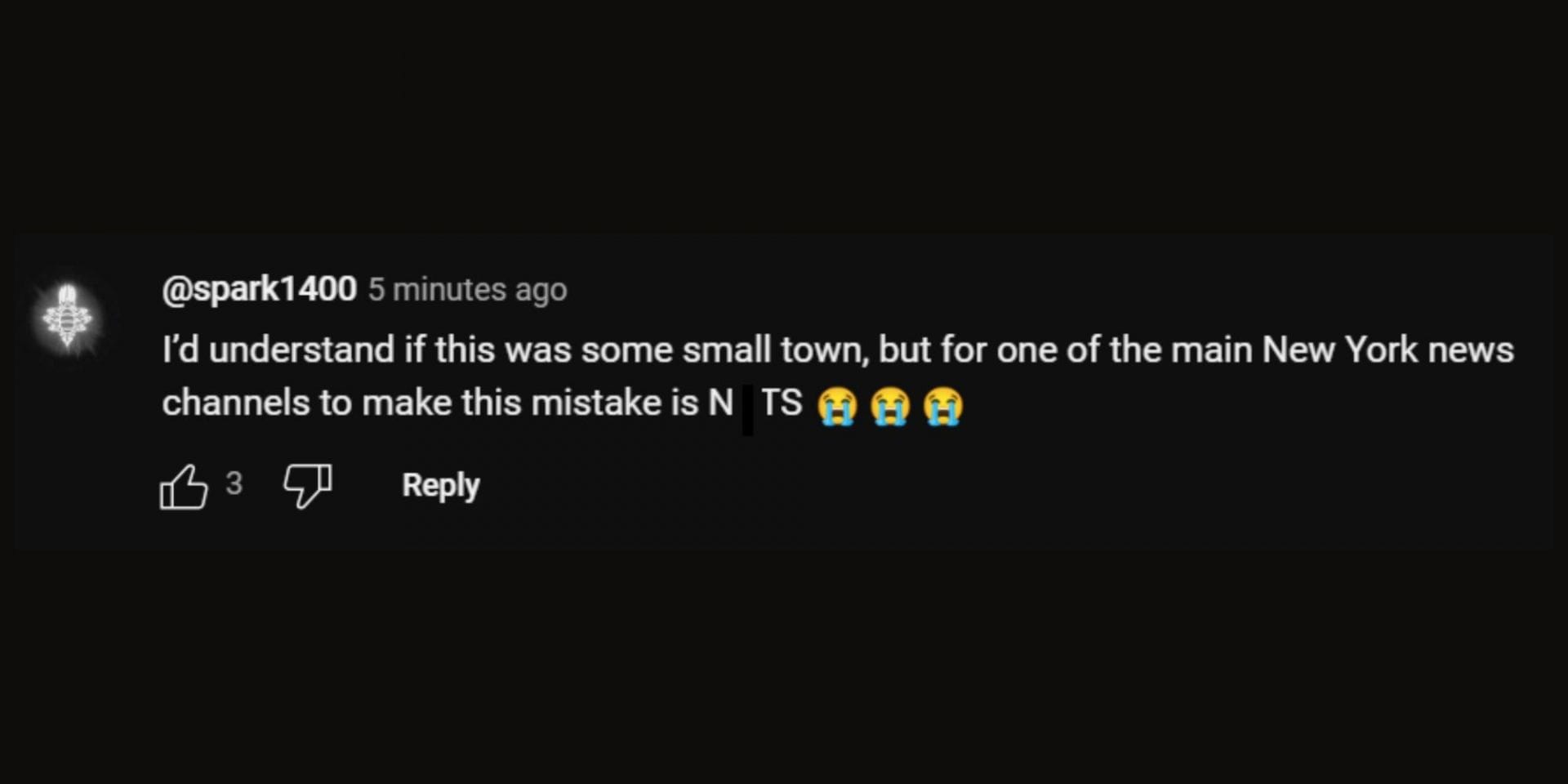Open the @spark1400 channel link

point(259,289)
